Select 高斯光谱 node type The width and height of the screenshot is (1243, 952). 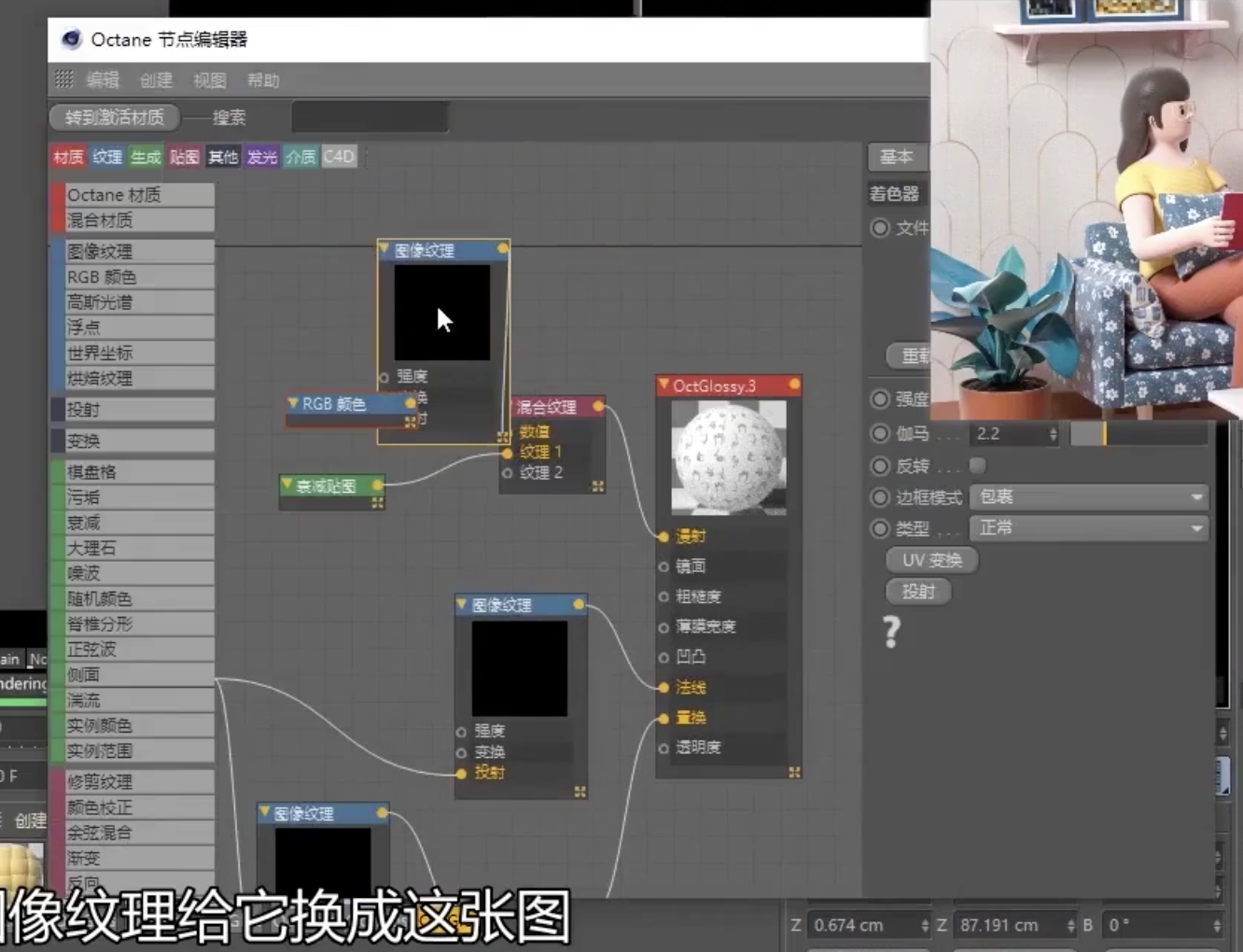point(133,302)
